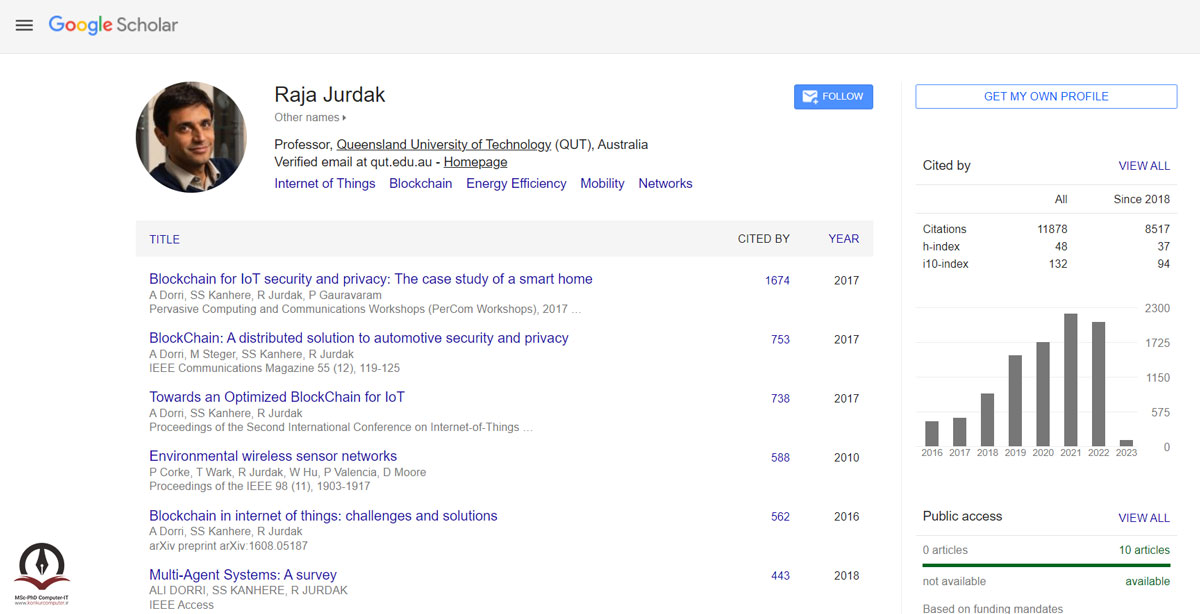Select the Blockchain research interest
This screenshot has height=614, width=1200.
click(x=421, y=184)
